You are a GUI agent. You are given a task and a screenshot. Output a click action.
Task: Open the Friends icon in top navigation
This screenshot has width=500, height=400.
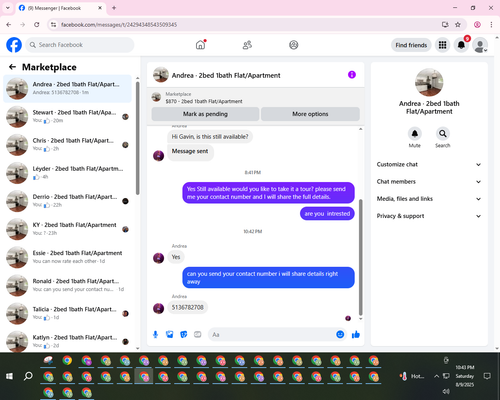247,45
